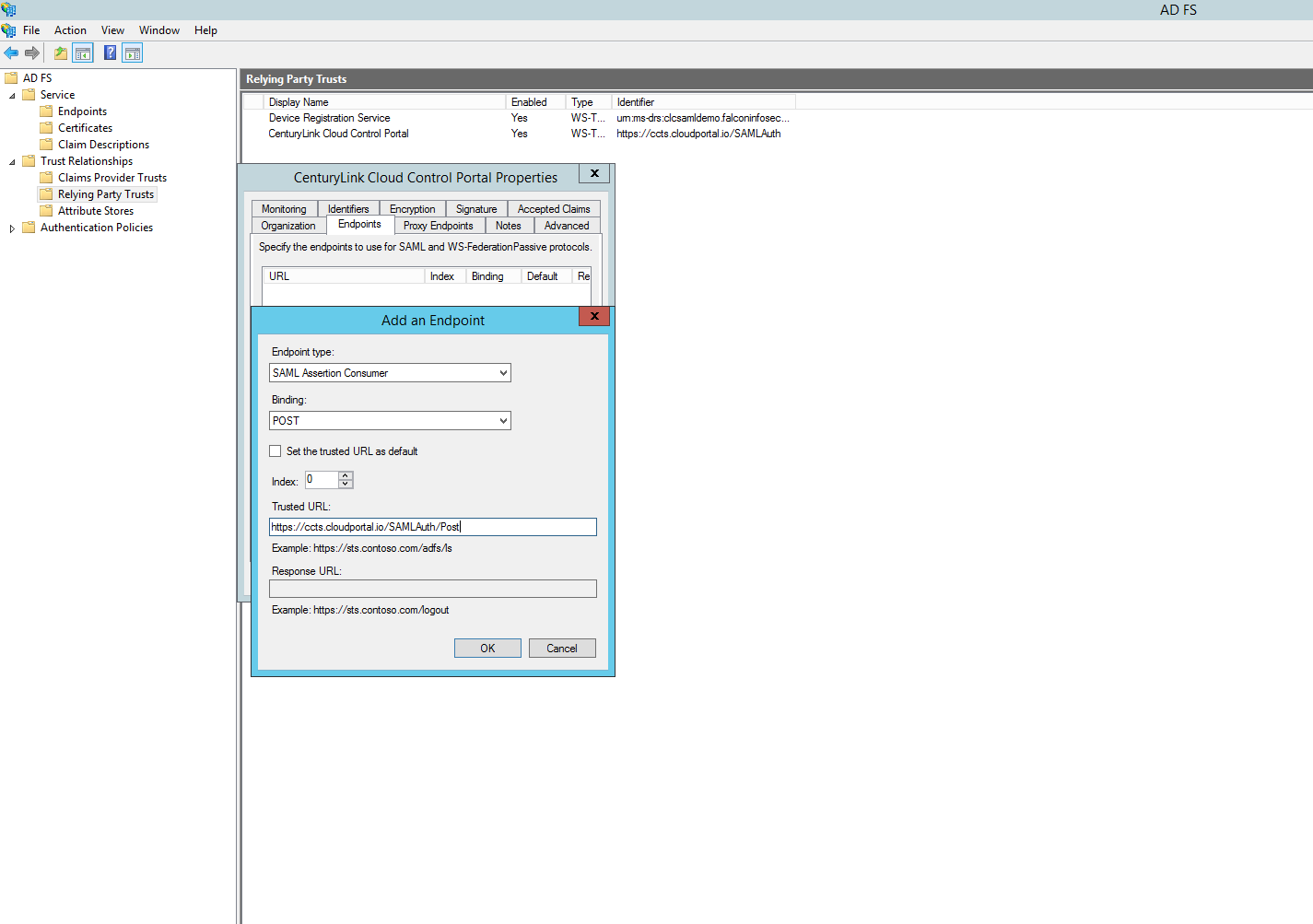1313x924 pixels.
Task: Click the AD FS icon beside File menu
Action: (9, 30)
